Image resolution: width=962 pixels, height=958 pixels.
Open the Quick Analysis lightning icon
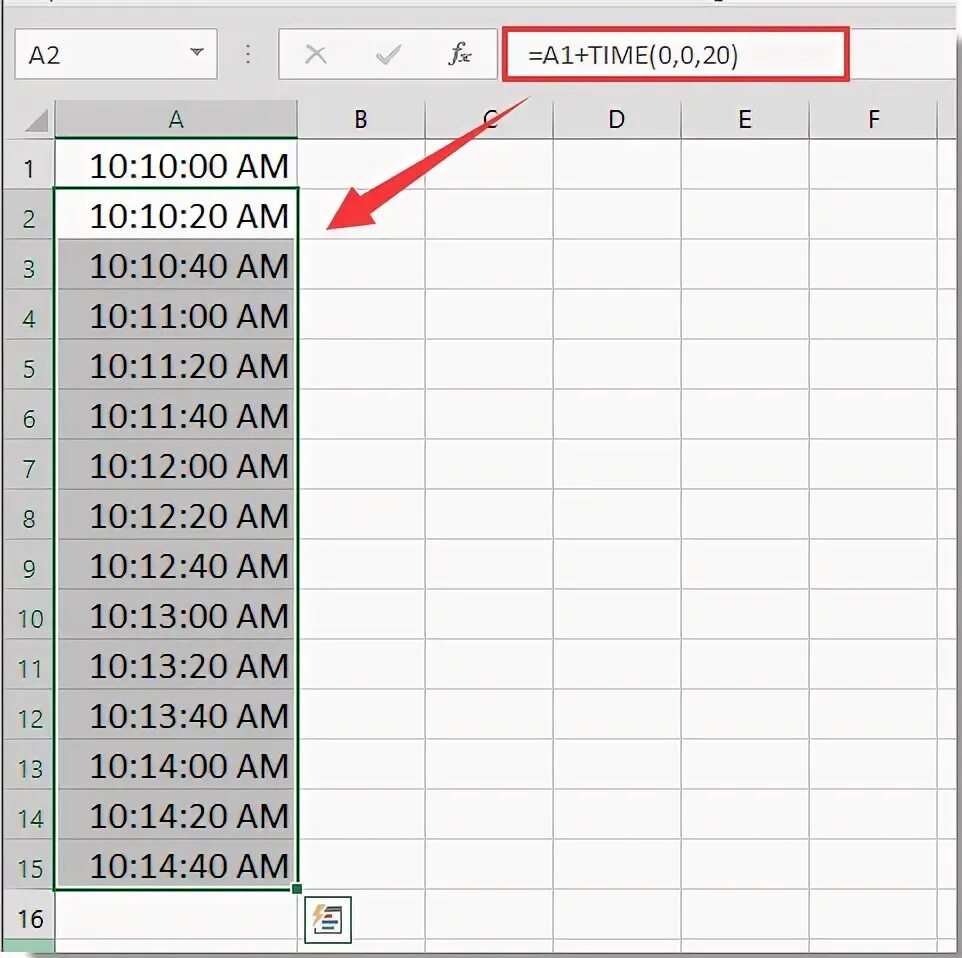[x=329, y=919]
